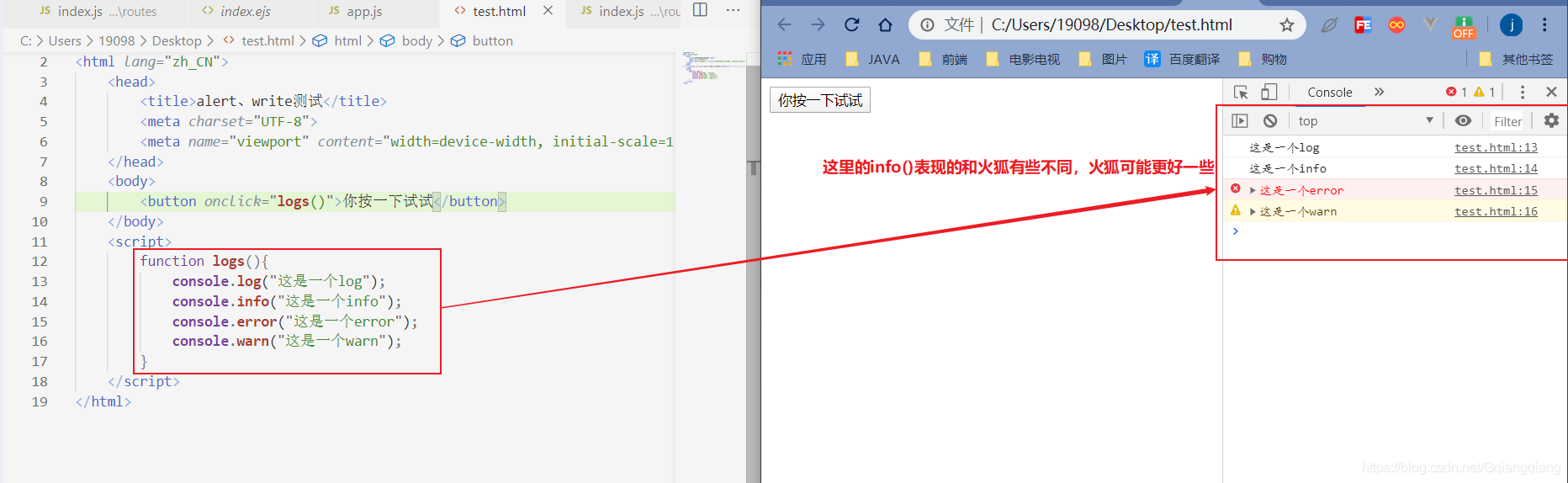Switch to the index.js routes editor tab
The width and height of the screenshot is (1568, 483).
click(x=98, y=12)
